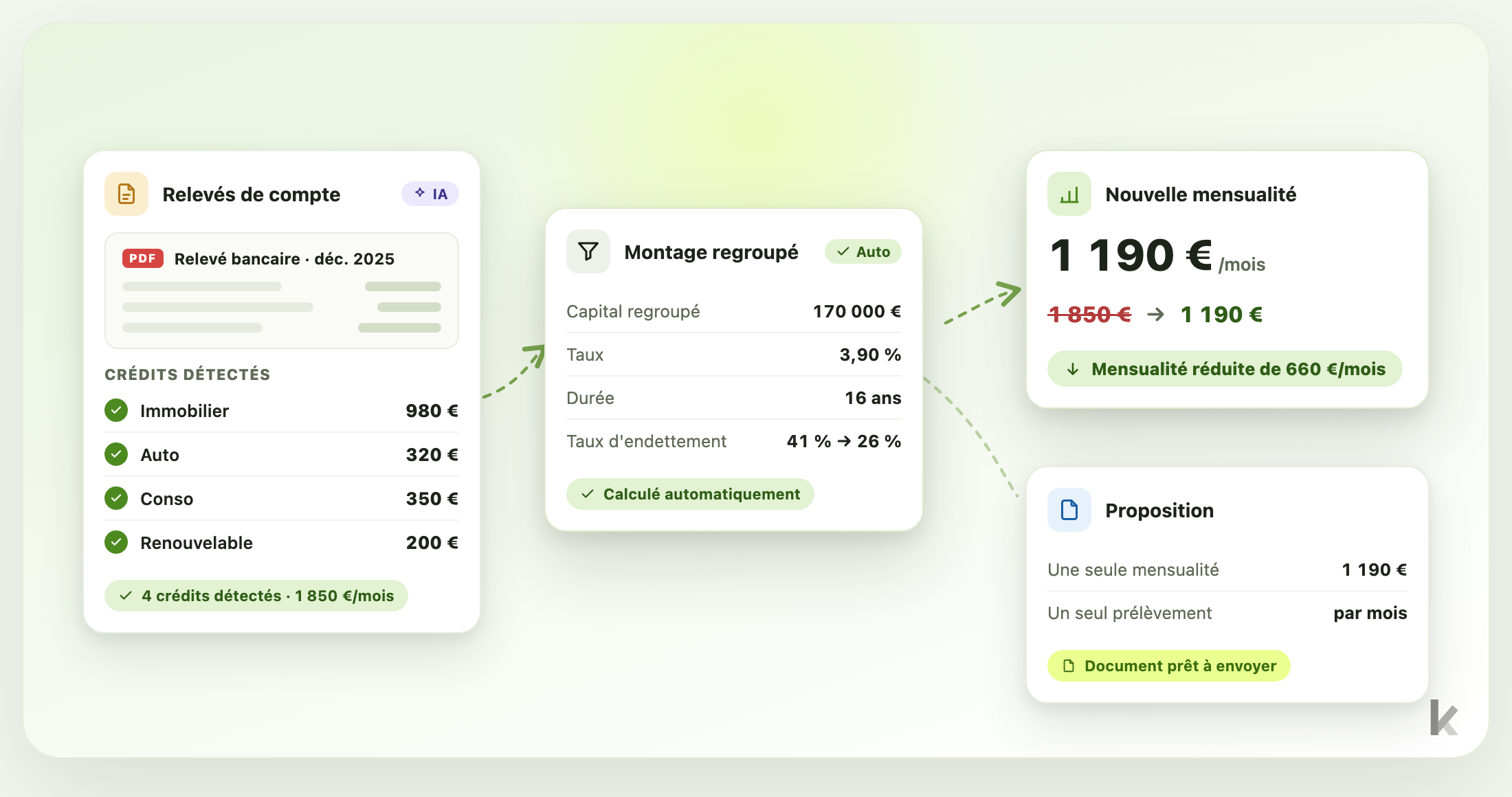This screenshot has width=1512, height=797.
Task: Click the 200 € amount for Renouvelable
Action: 432,543
